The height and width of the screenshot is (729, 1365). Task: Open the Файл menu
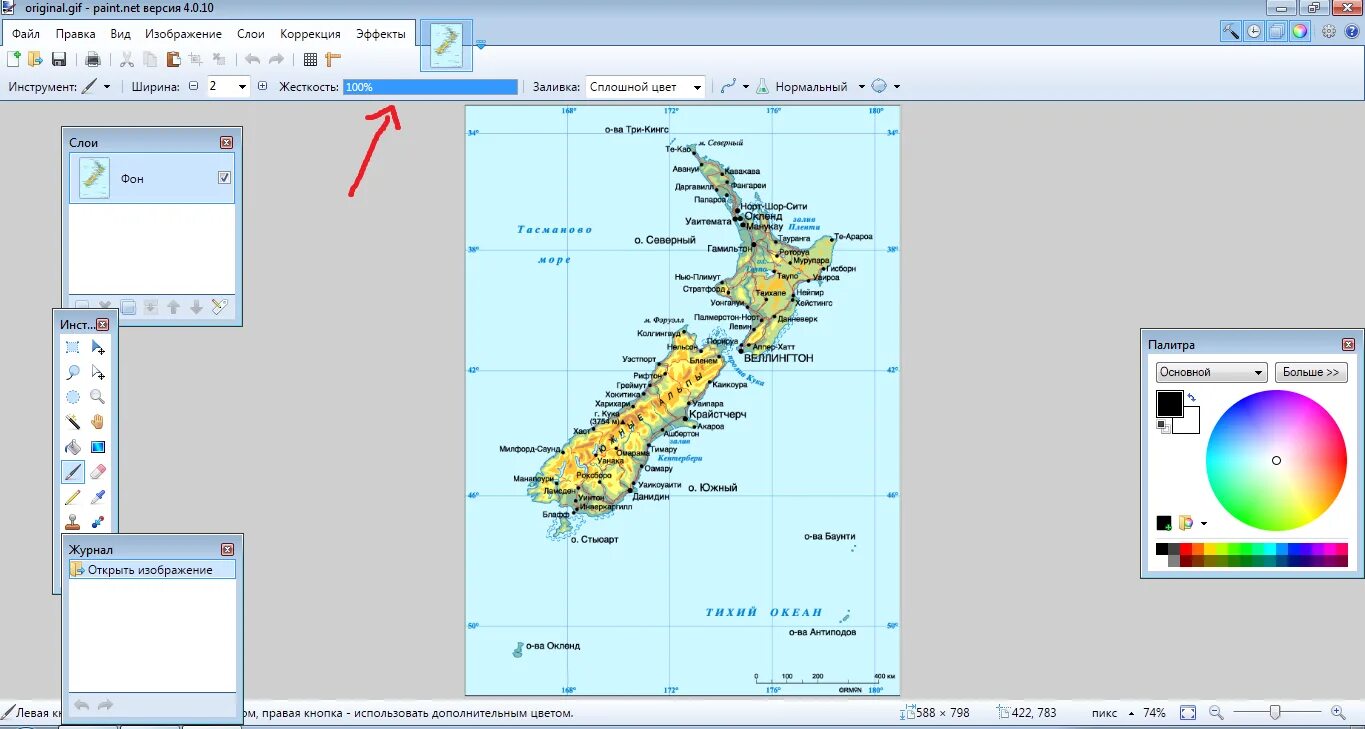point(26,34)
